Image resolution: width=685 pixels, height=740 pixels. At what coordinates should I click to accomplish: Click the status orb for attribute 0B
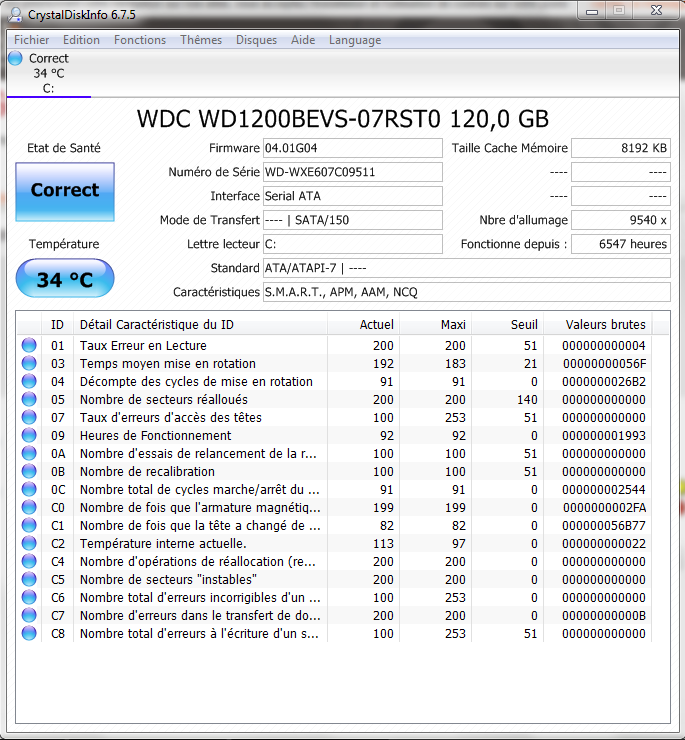29,471
